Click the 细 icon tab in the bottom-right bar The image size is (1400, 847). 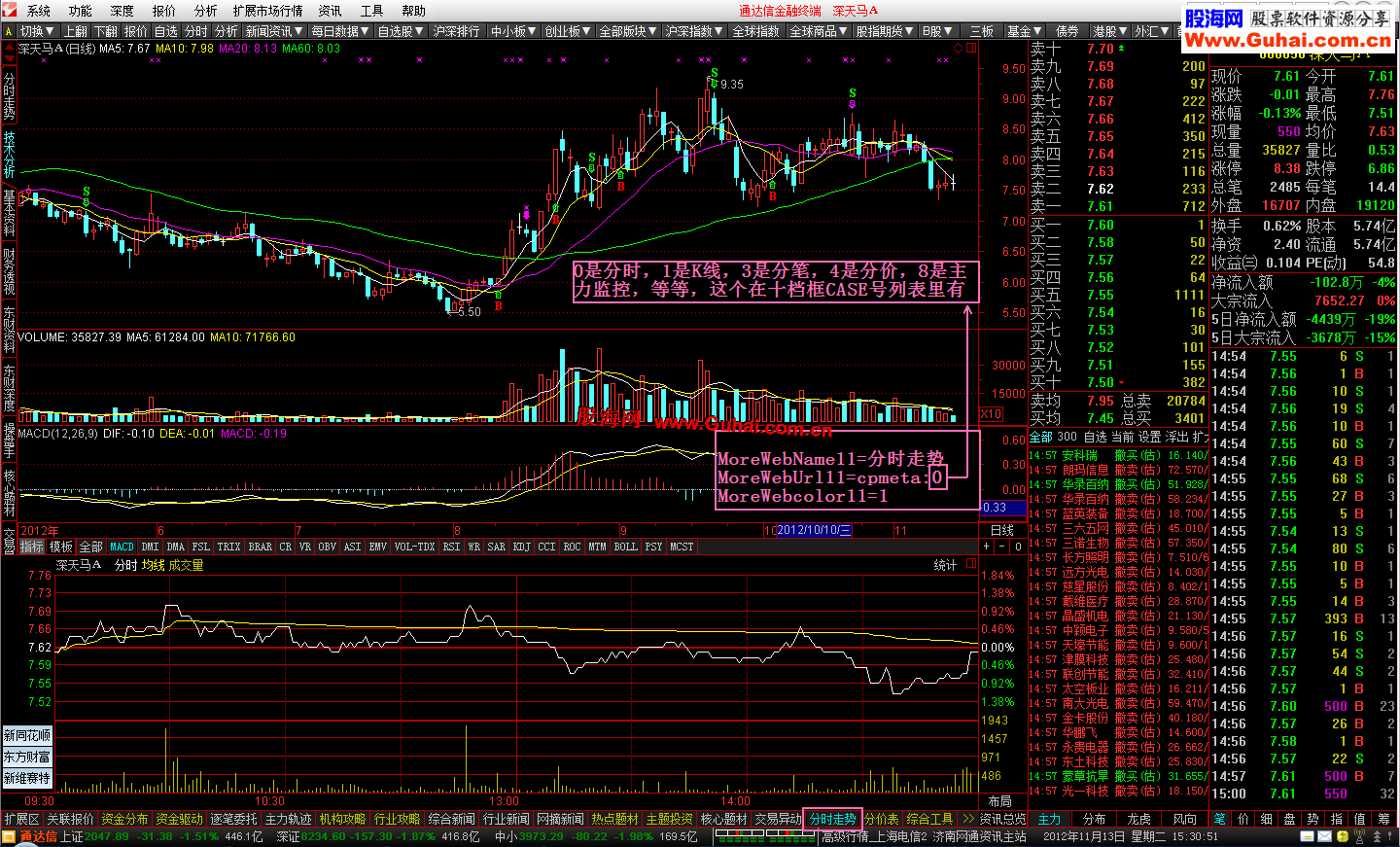click(x=1267, y=819)
